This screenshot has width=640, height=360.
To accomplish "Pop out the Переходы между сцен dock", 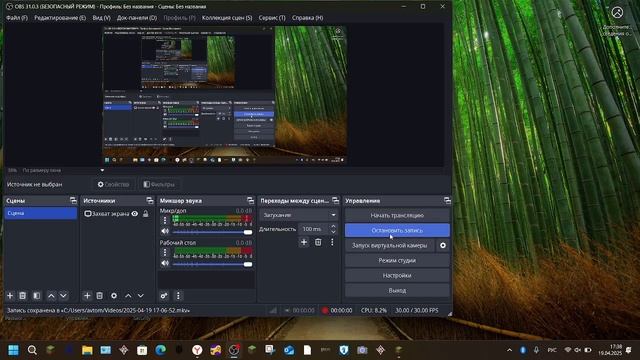I will [x=335, y=200].
